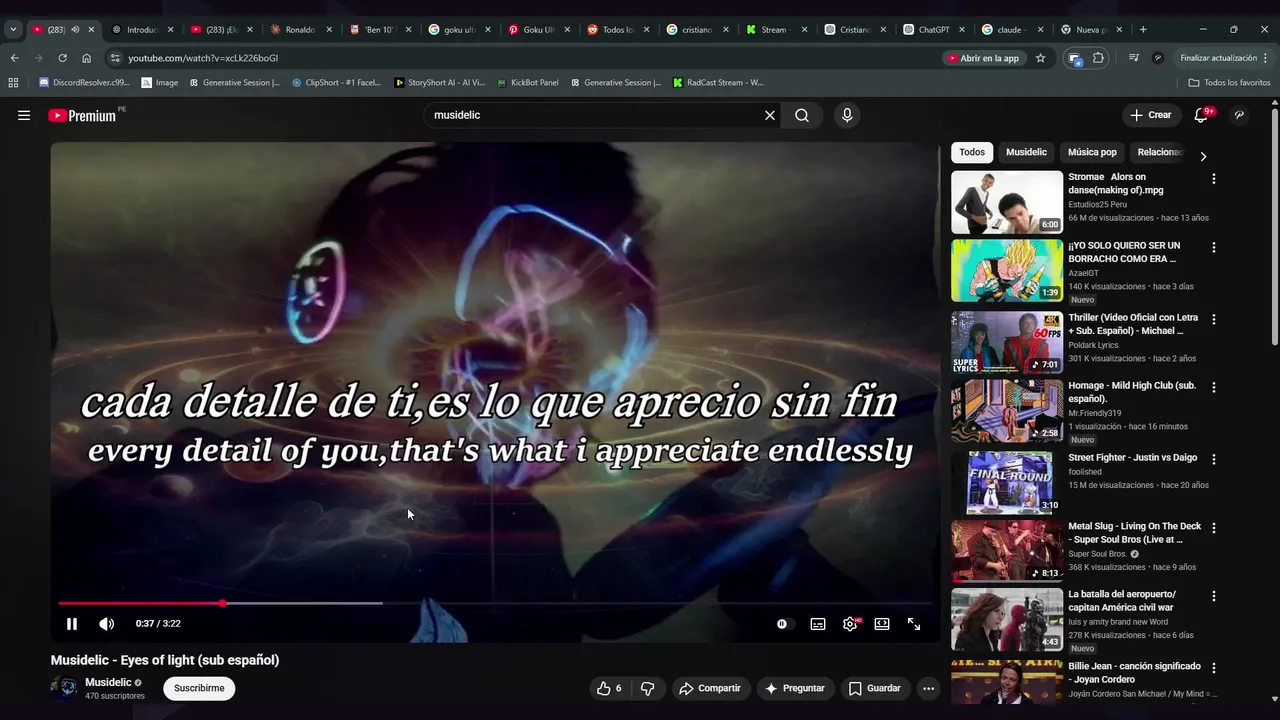Open a new Chrome tab with plus
The height and width of the screenshot is (720, 1280).
tap(1143, 29)
